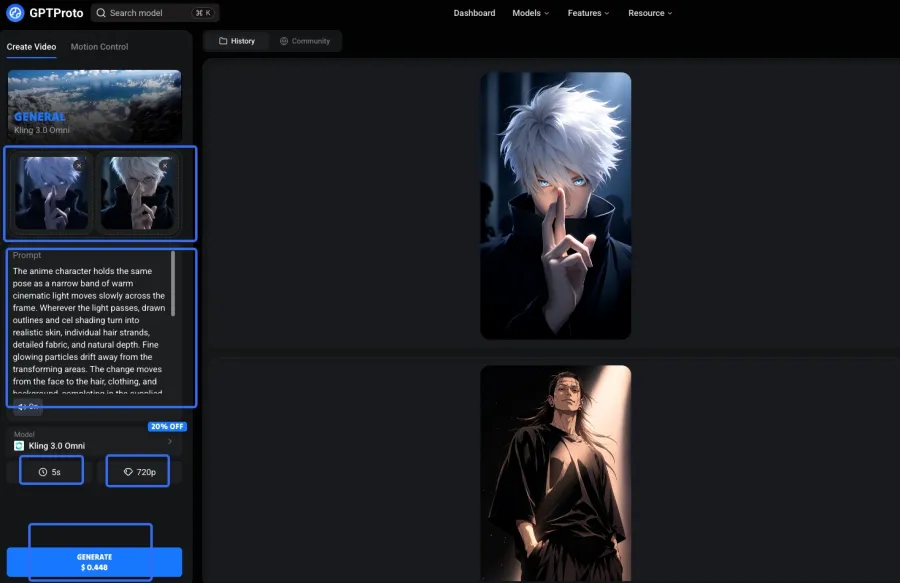Expand the Models dropdown menu
900x583 pixels.
530,13
